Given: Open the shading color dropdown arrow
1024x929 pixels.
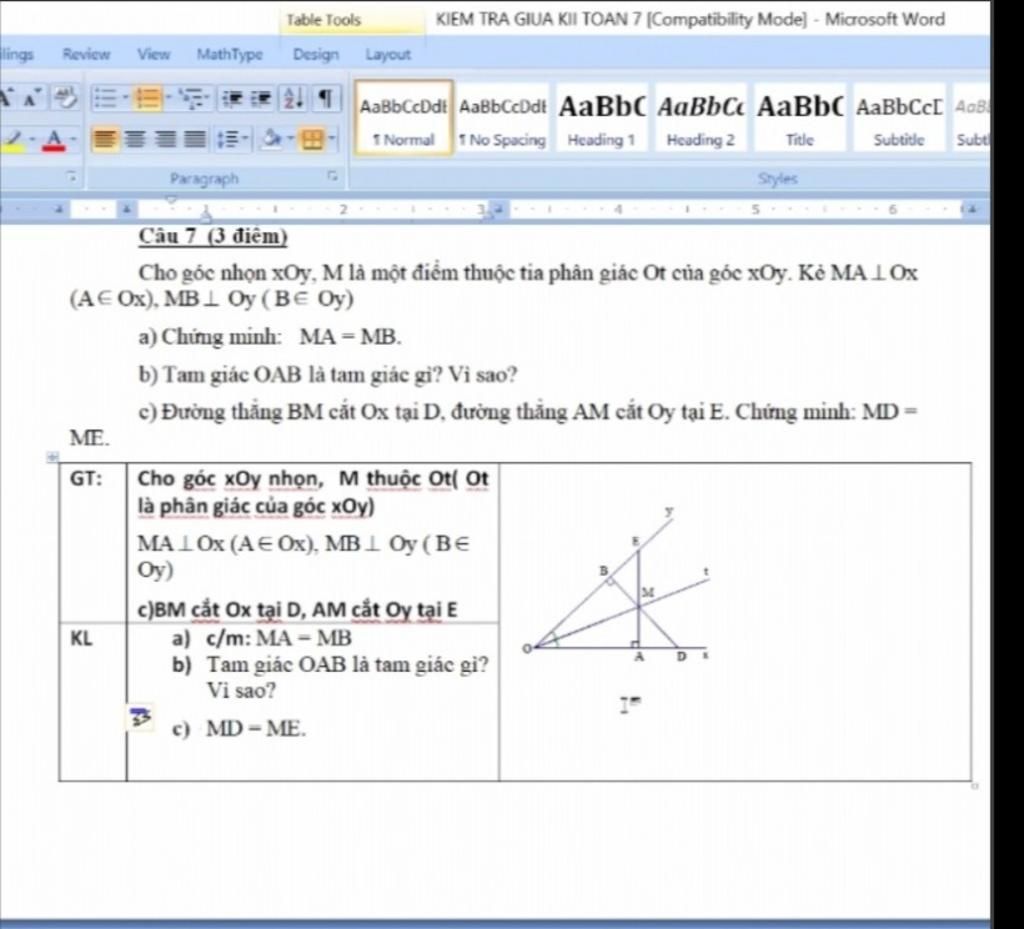Looking at the screenshot, I should click(x=289, y=139).
